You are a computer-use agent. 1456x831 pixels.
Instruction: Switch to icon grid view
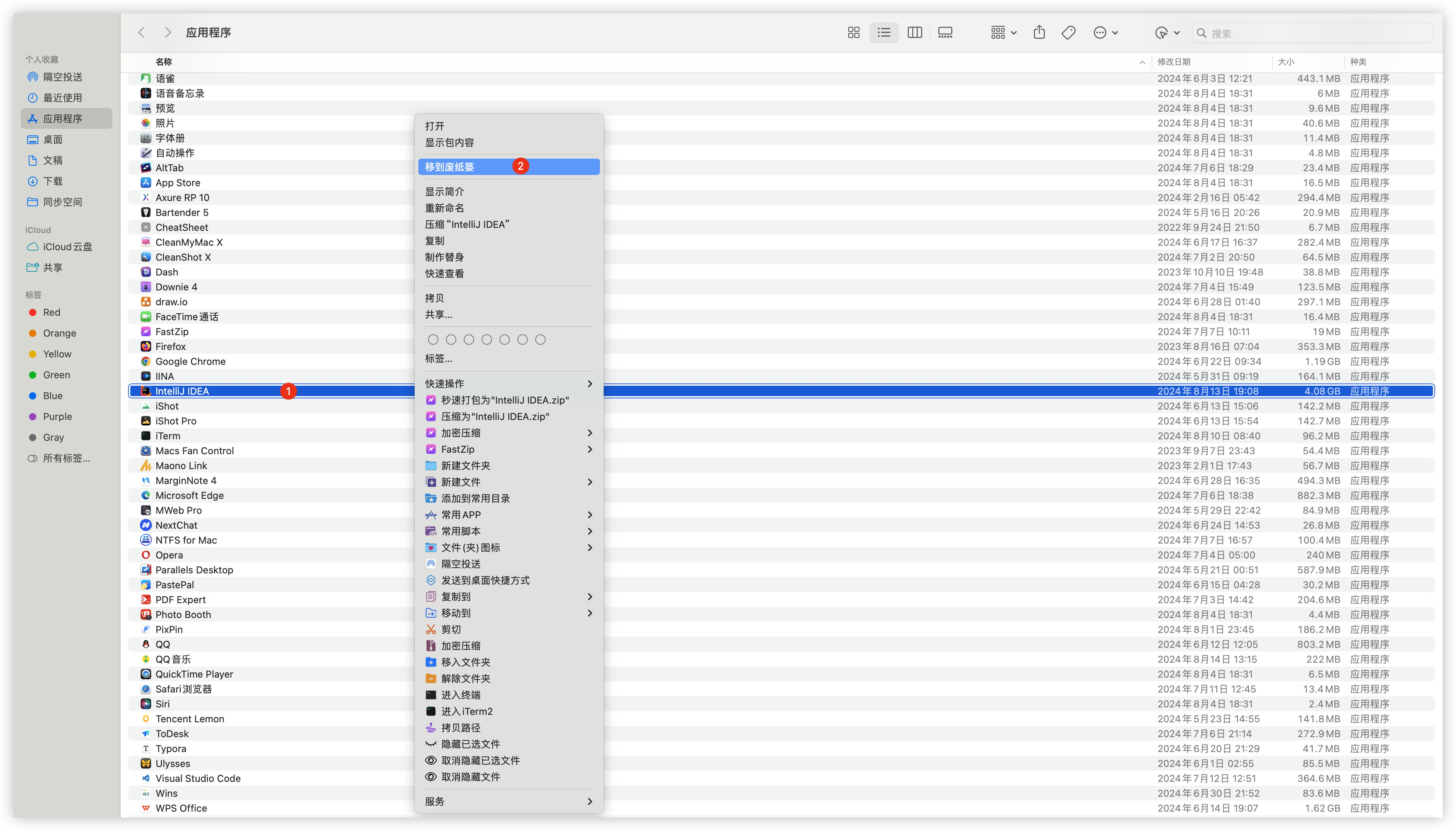click(x=853, y=32)
